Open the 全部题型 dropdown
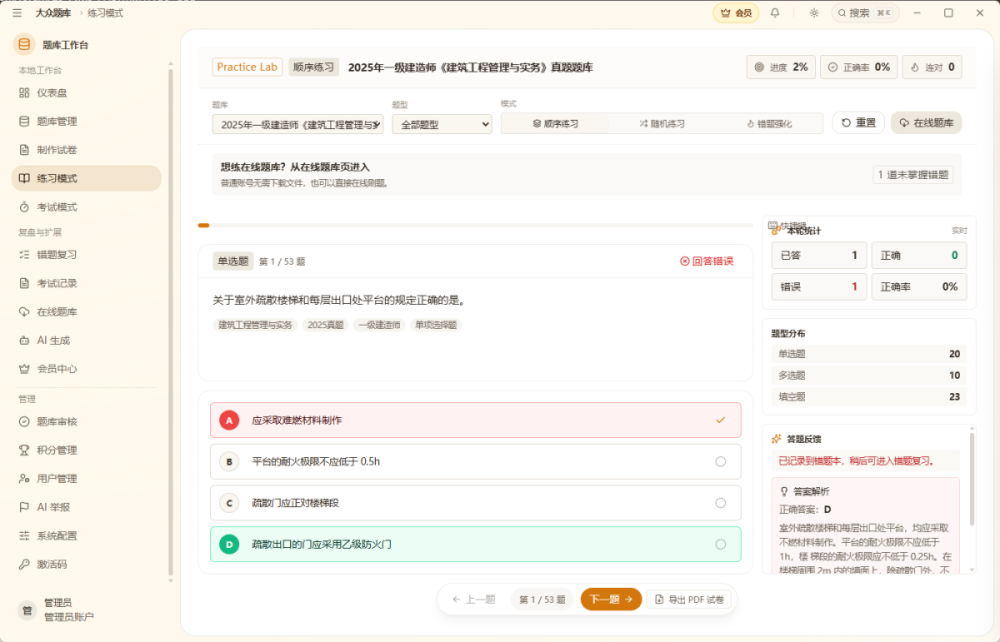 pos(442,124)
